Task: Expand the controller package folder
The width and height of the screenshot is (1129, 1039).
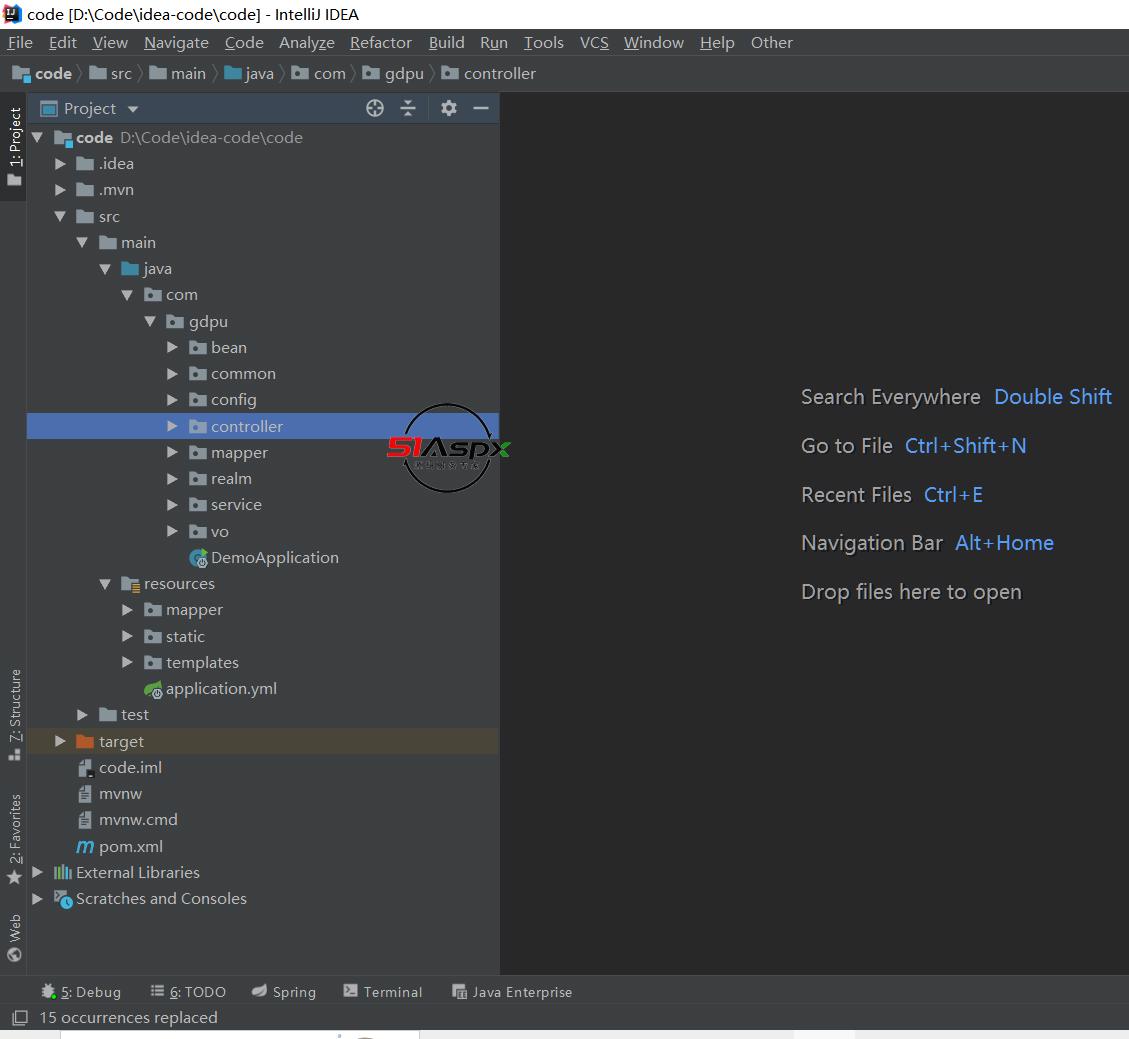Action: pyautogui.click(x=172, y=426)
